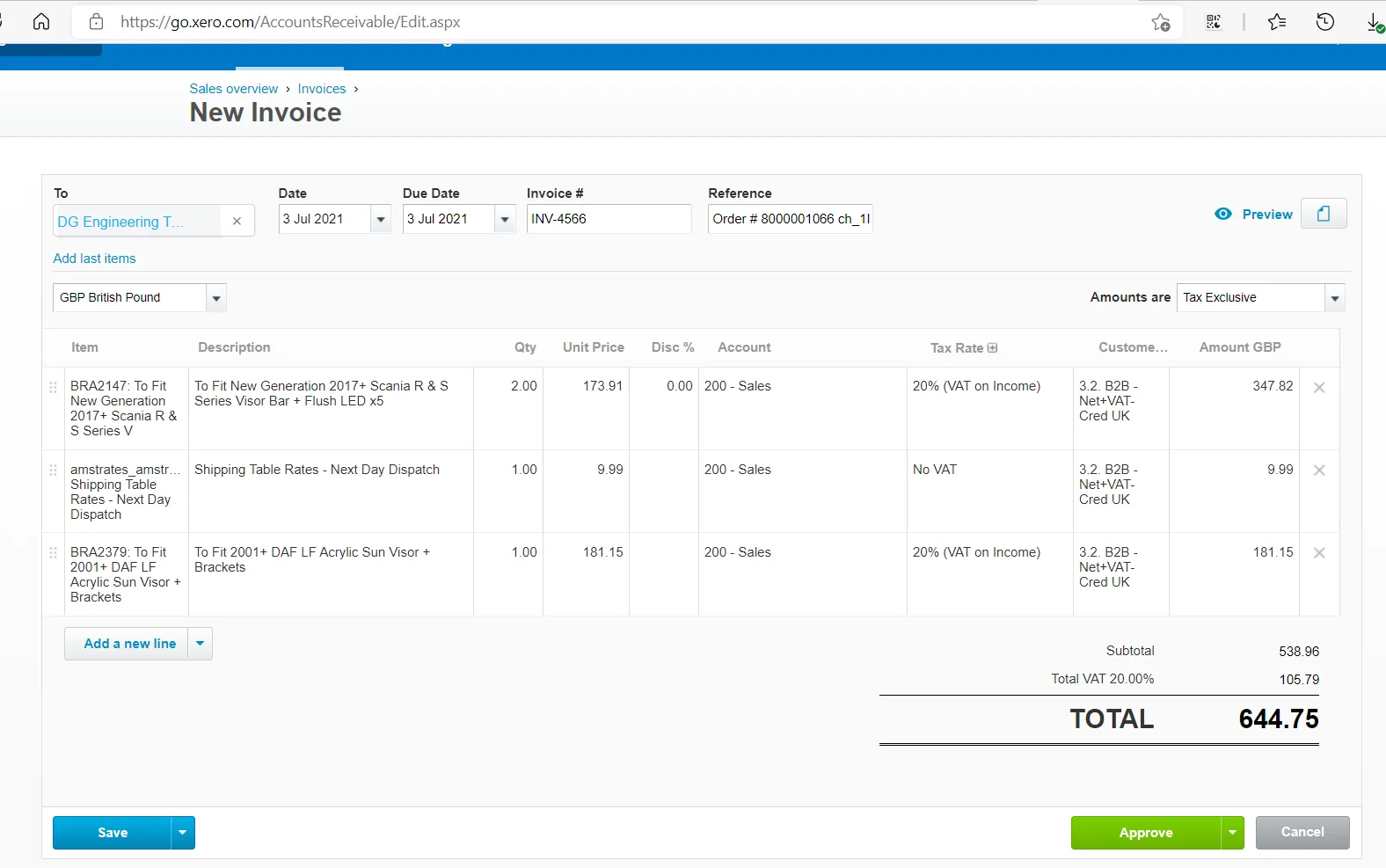Clear the DG Engineering contact with X

237,222
